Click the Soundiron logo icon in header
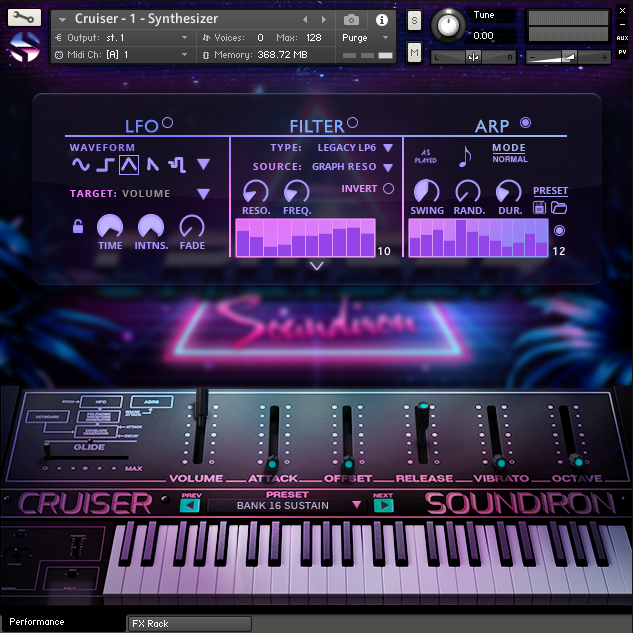633x633 pixels. (x=25, y=47)
